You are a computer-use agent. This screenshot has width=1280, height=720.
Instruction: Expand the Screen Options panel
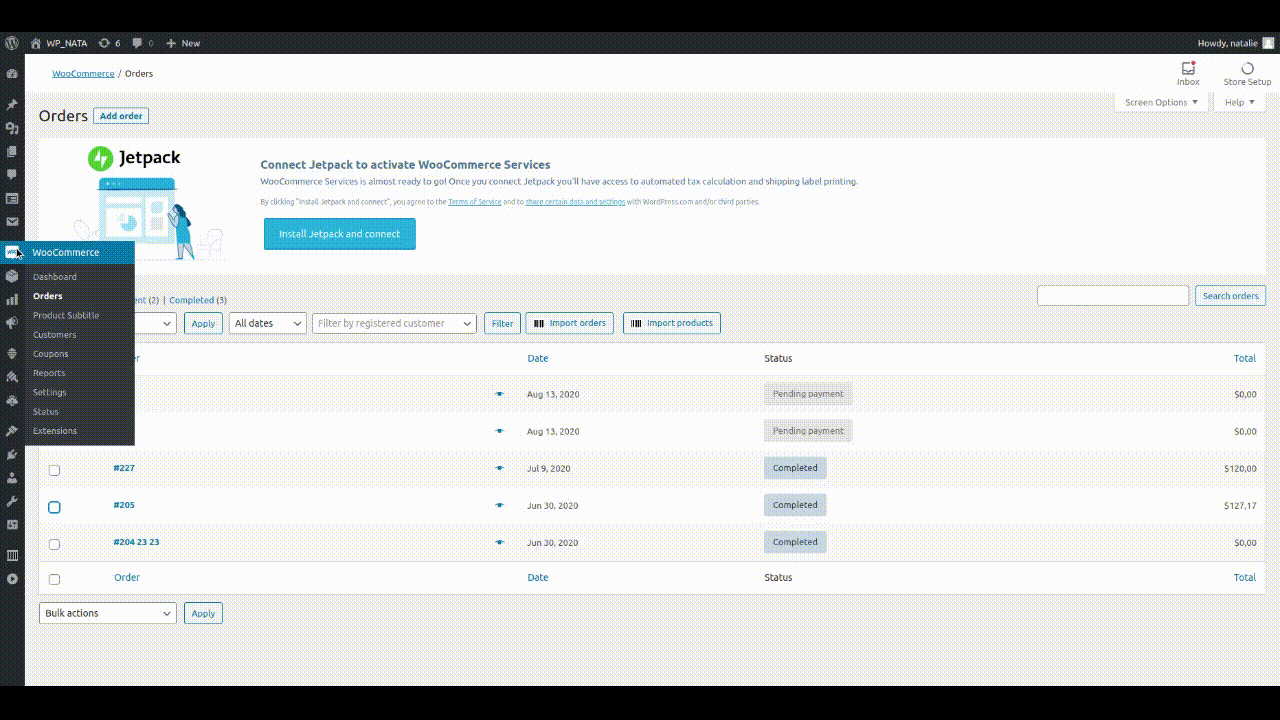[x=1160, y=102]
